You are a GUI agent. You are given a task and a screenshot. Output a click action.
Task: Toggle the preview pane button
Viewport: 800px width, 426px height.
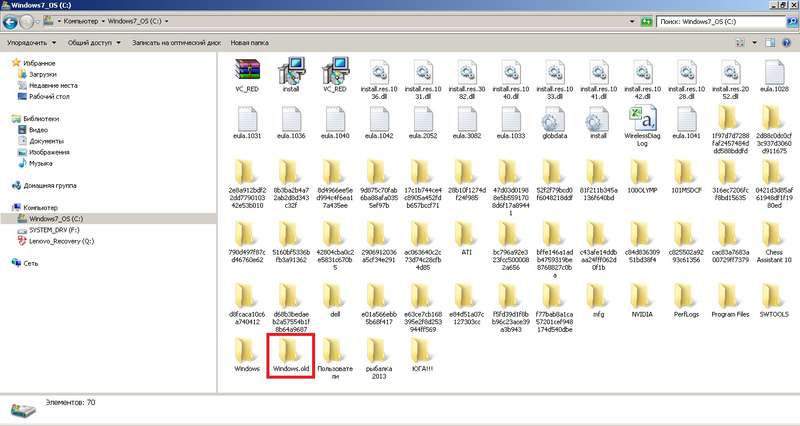click(x=770, y=43)
